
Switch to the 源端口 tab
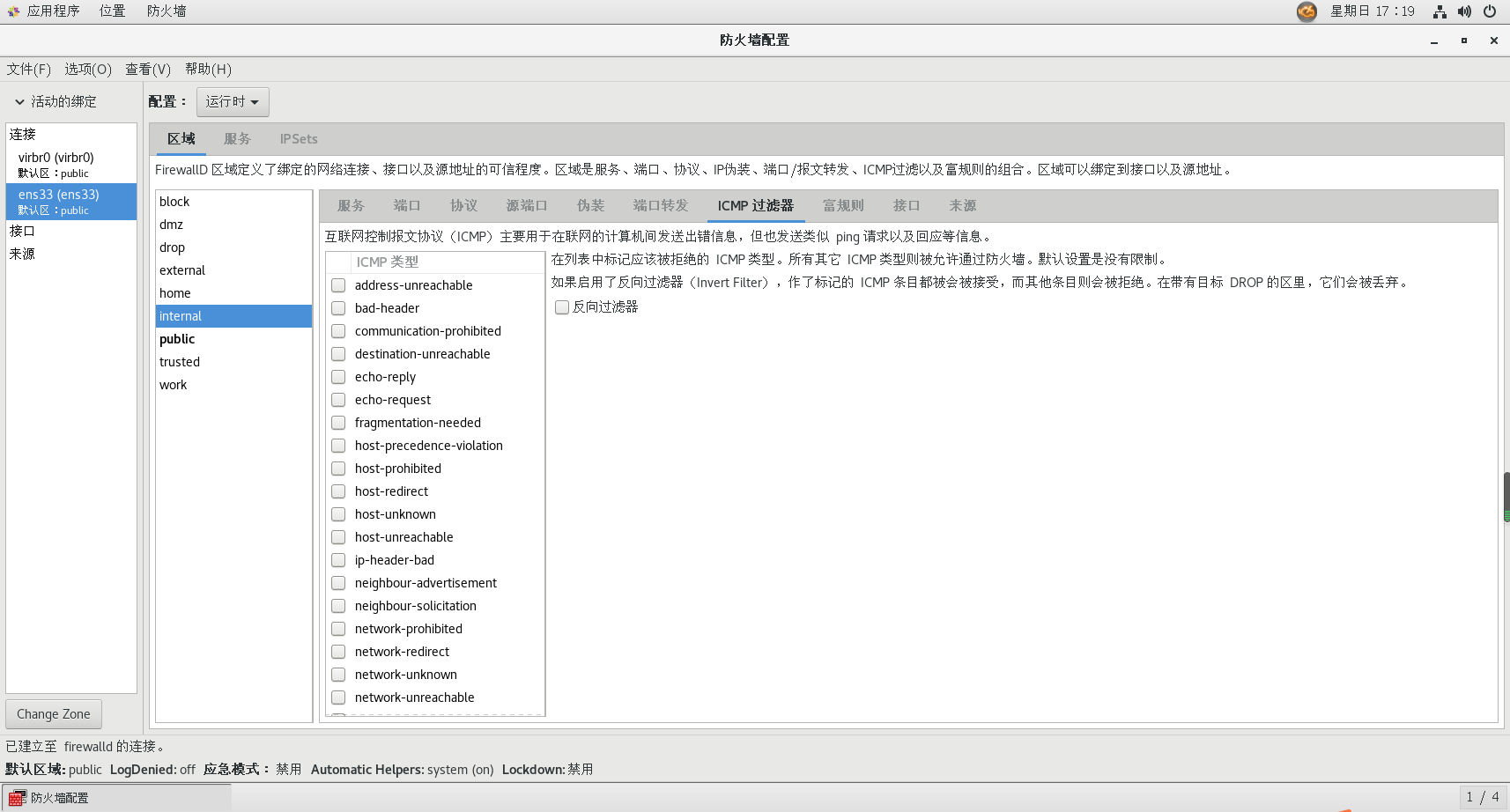[527, 206]
